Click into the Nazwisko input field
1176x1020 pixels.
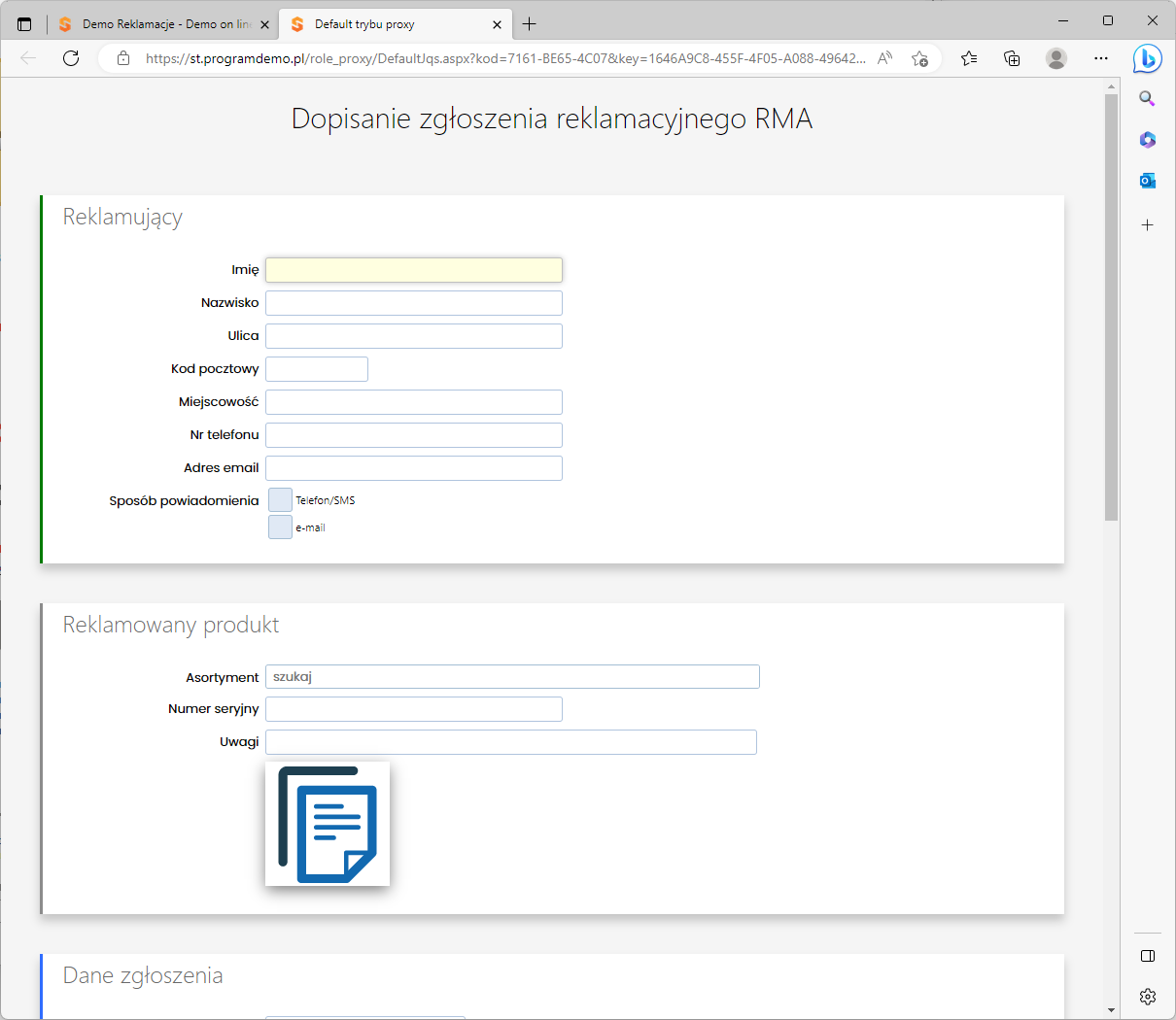pyautogui.click(x=414, y=303)
